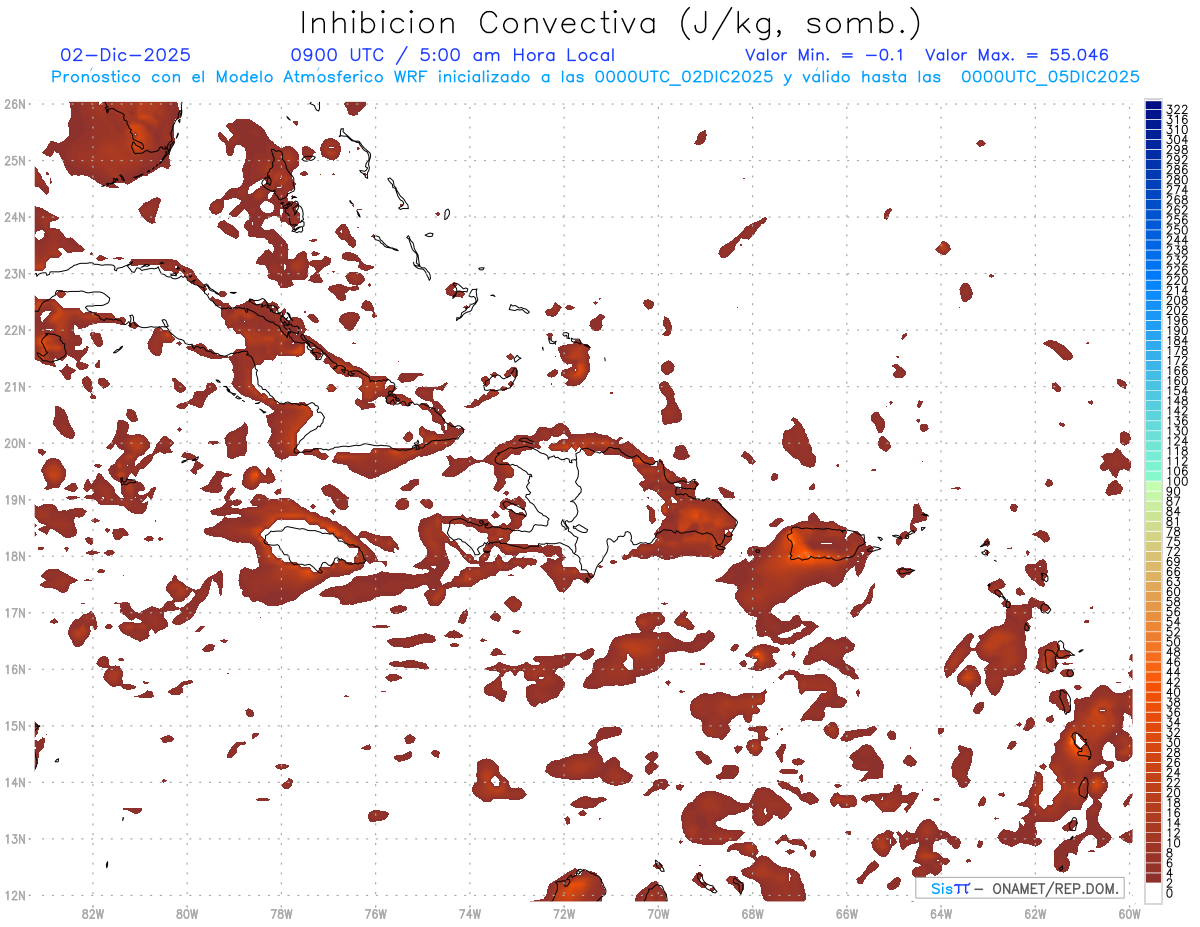Select the "24N" latitude label
The image size is (1200, 927).
pos(15,217)
